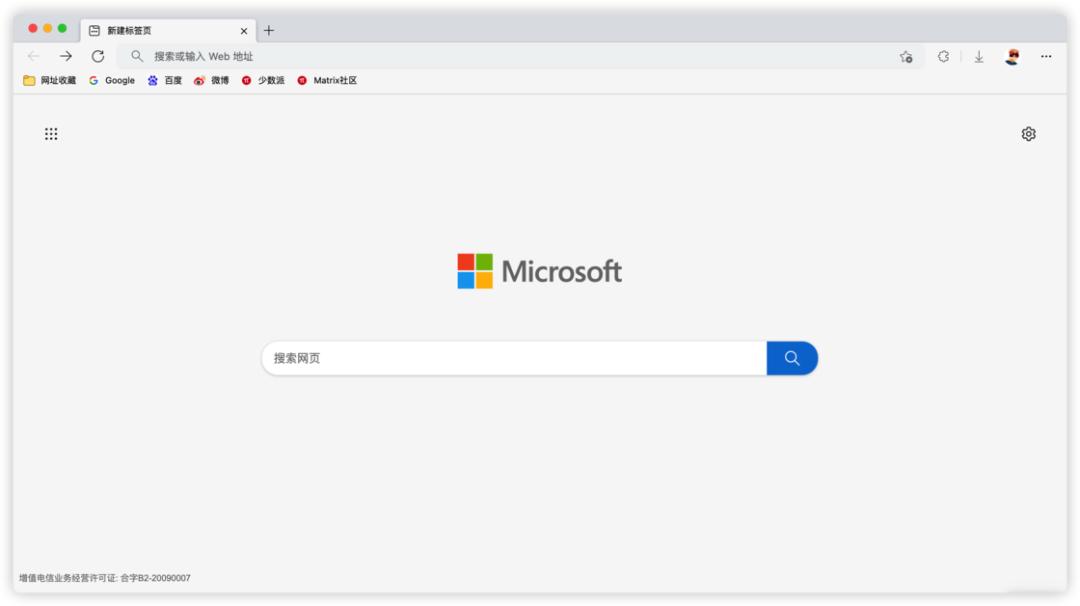The width and height of the screenshot is (1080, 606).
Task: Click the 增值电信业务经营许可证 footer text
Action: click(x=105, y=578)
